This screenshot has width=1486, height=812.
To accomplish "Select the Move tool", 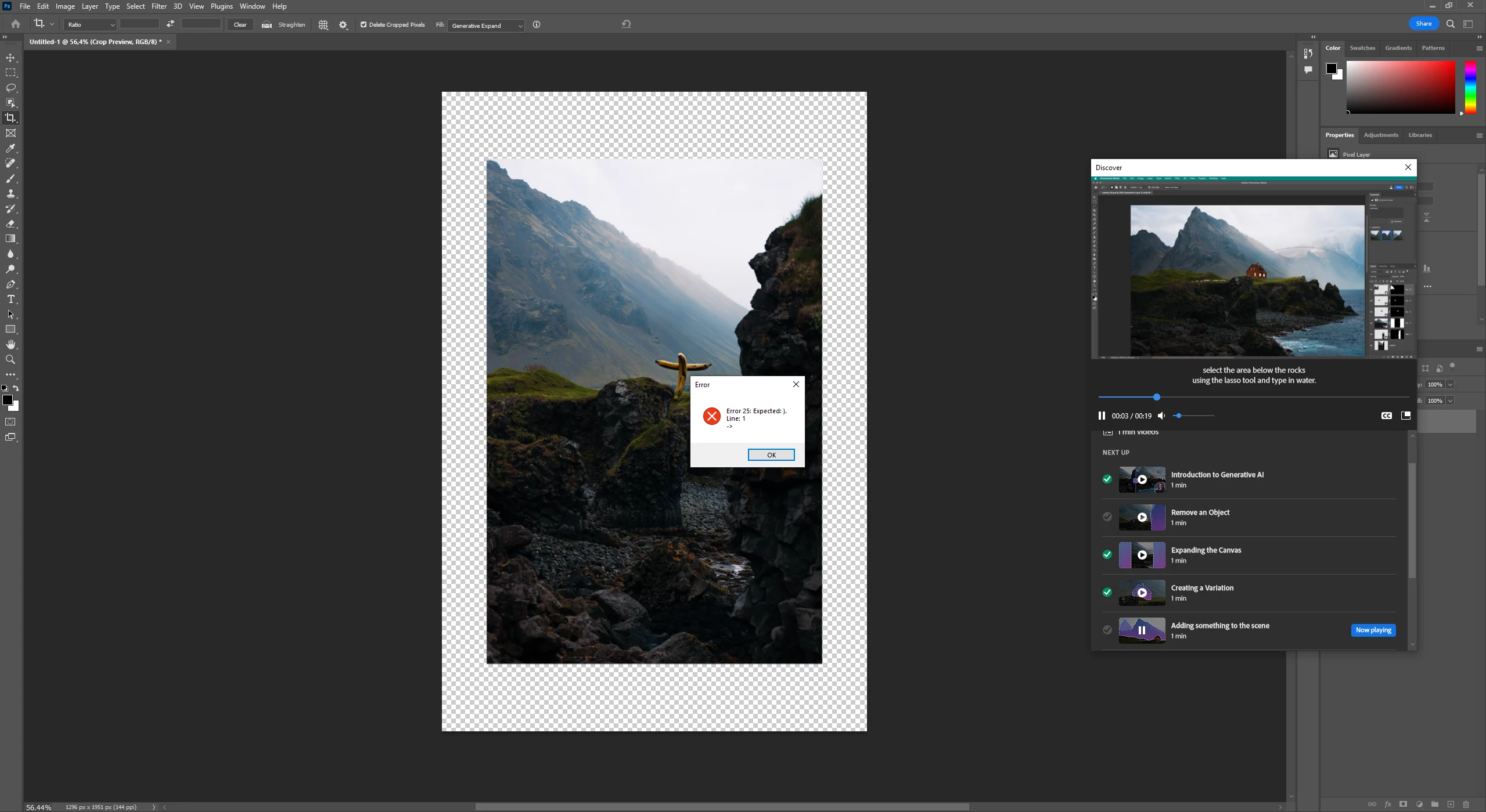I will click(x=10, y=58).
